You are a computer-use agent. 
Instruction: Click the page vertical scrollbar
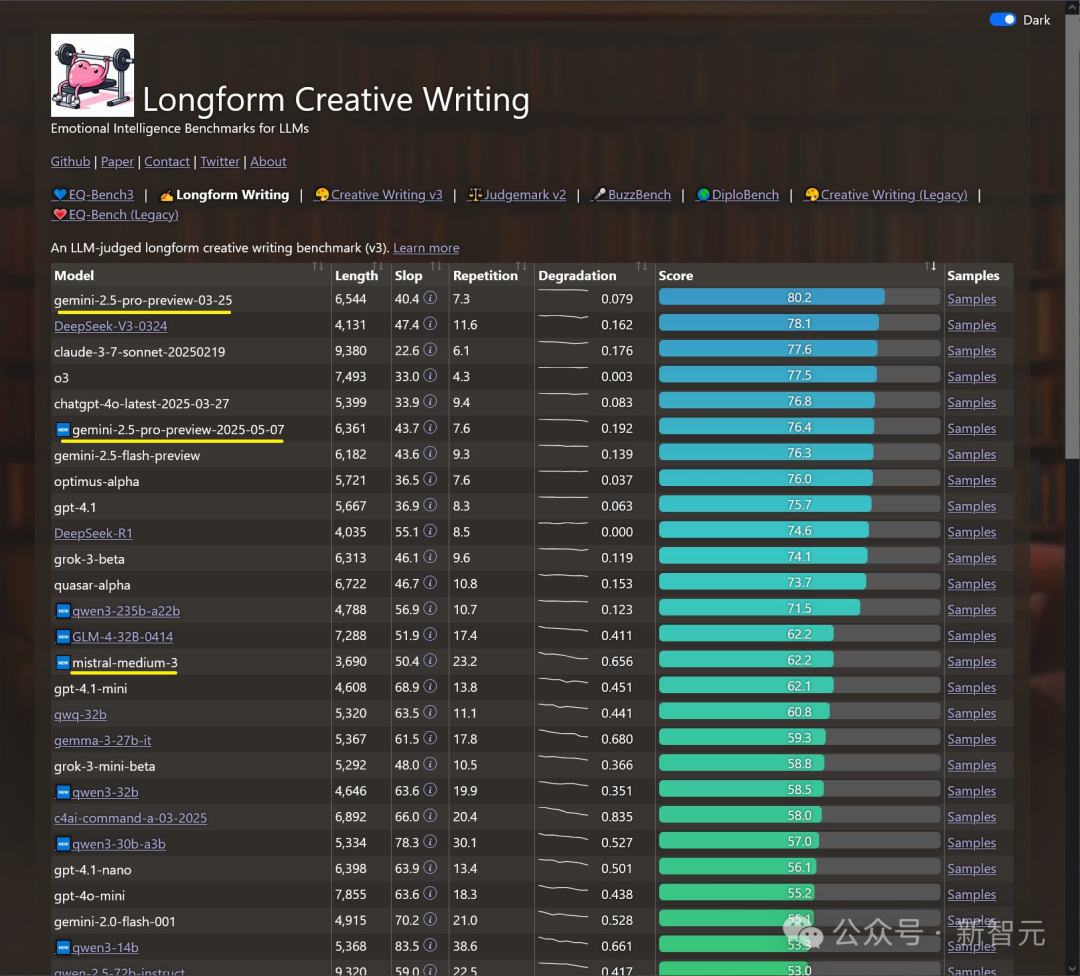(1072, 488)
